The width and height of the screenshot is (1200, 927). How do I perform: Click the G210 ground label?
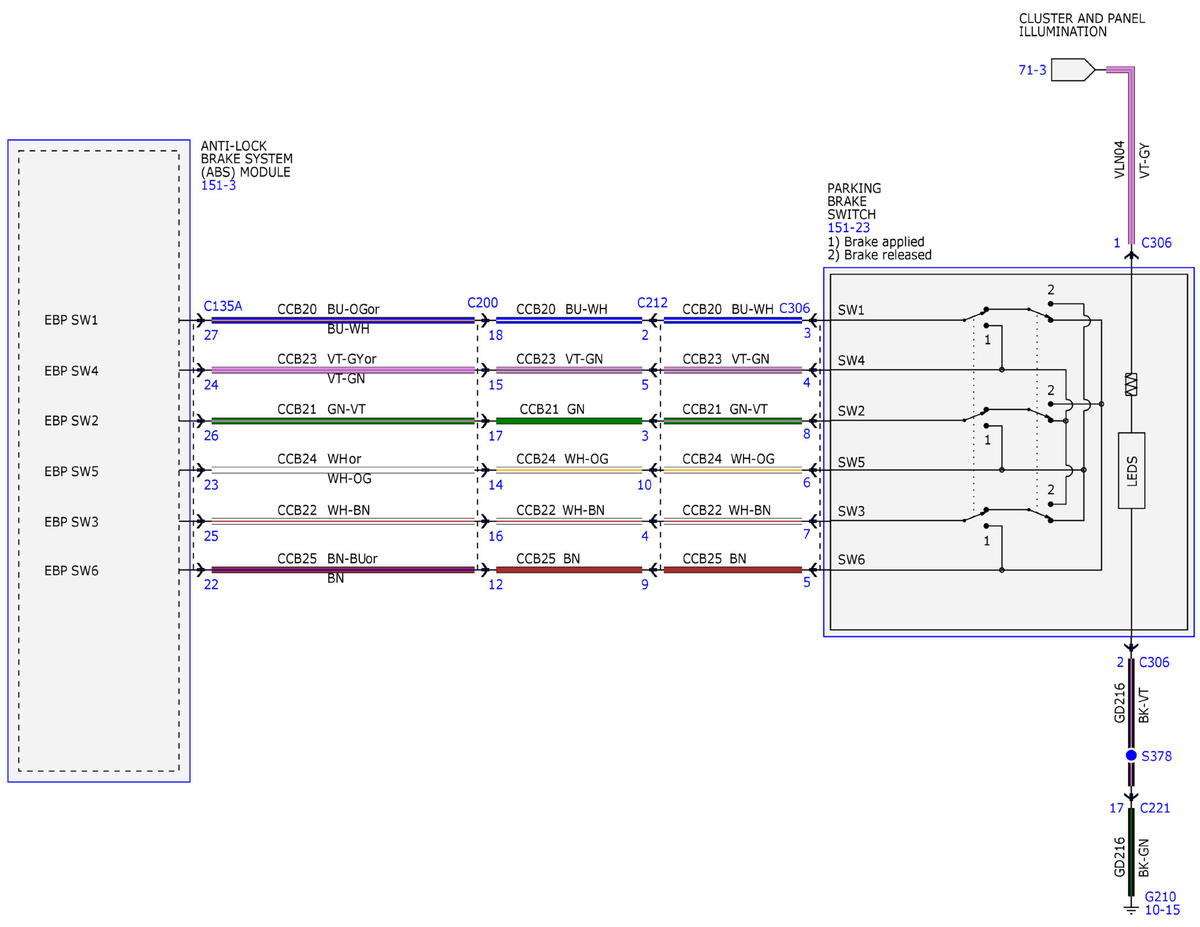[x=1161, y=896]
